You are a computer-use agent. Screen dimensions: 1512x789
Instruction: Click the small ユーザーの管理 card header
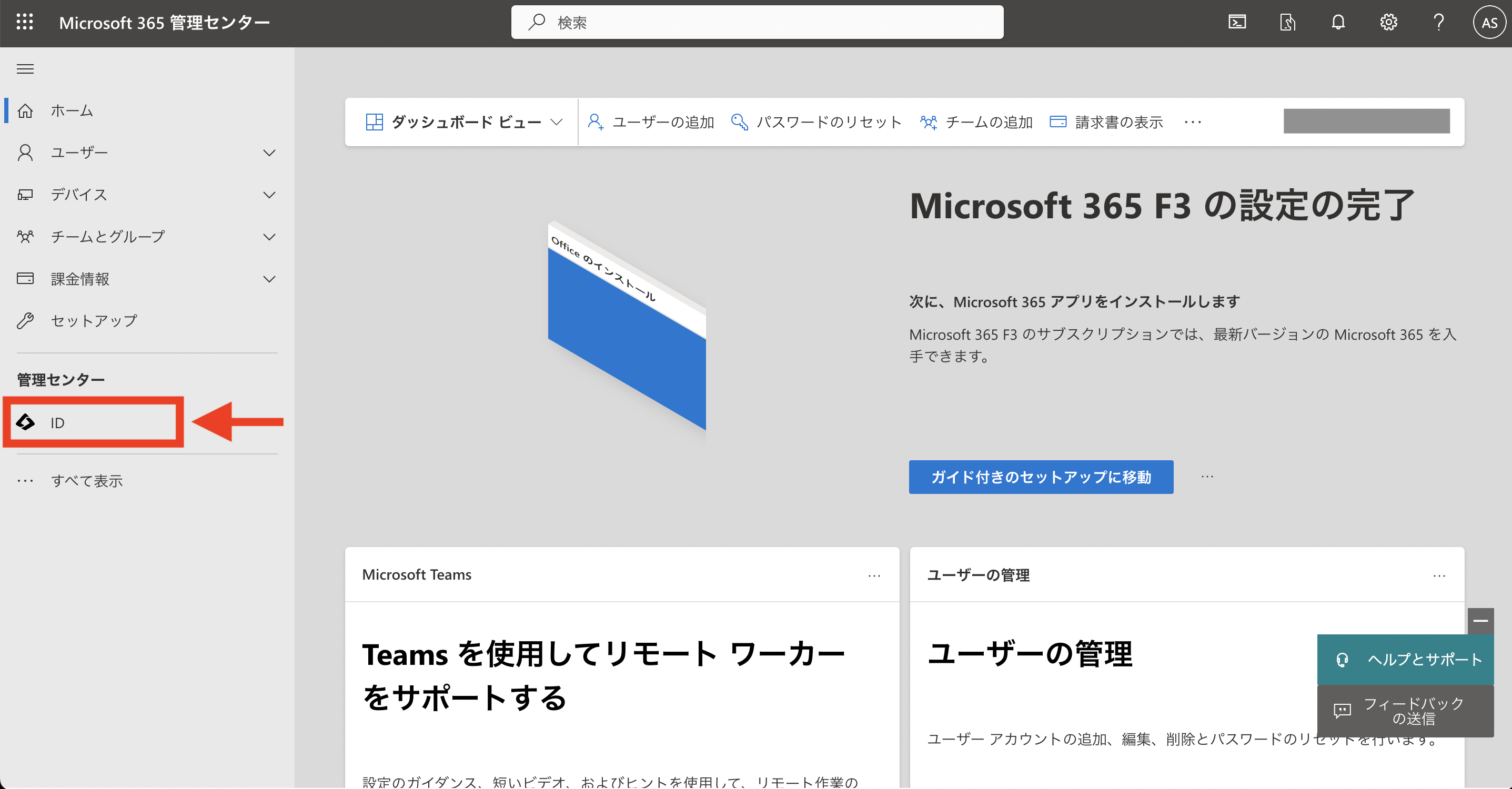pos(979,575)
